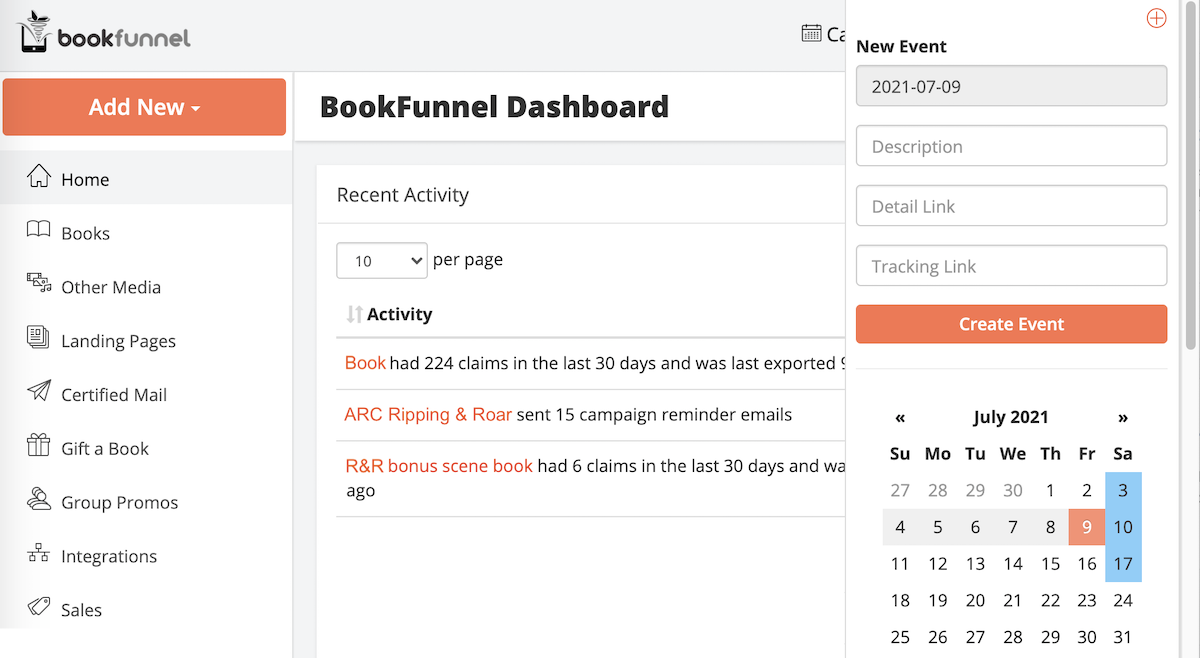Viewport: 1200px width, 658px height.
Task: Open Certified Mail section
Action: [37, 394]
